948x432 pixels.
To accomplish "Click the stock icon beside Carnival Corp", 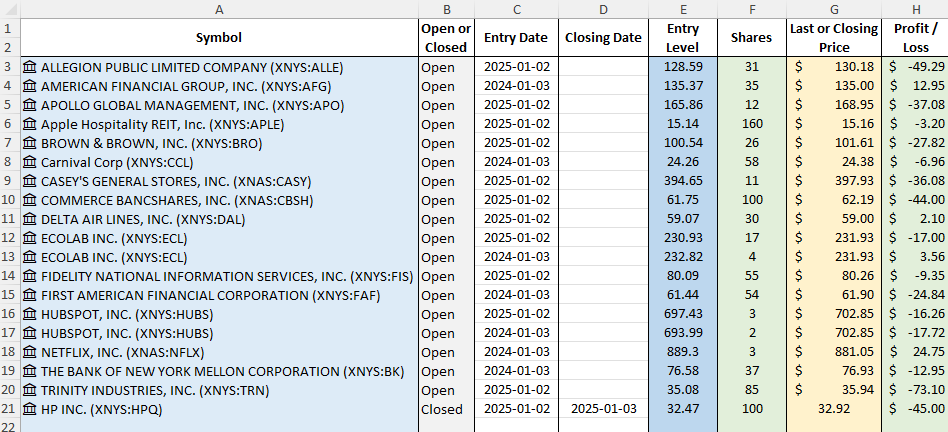I will (x=29, y=163).
